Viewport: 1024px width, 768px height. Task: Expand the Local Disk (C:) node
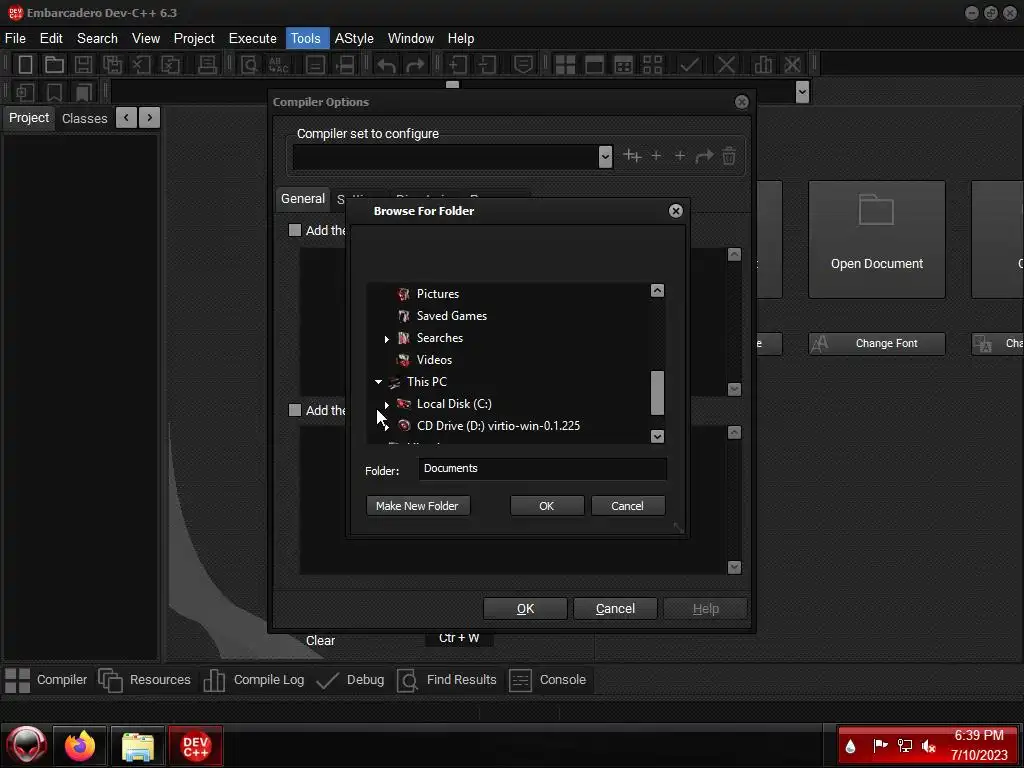point(387,405)
